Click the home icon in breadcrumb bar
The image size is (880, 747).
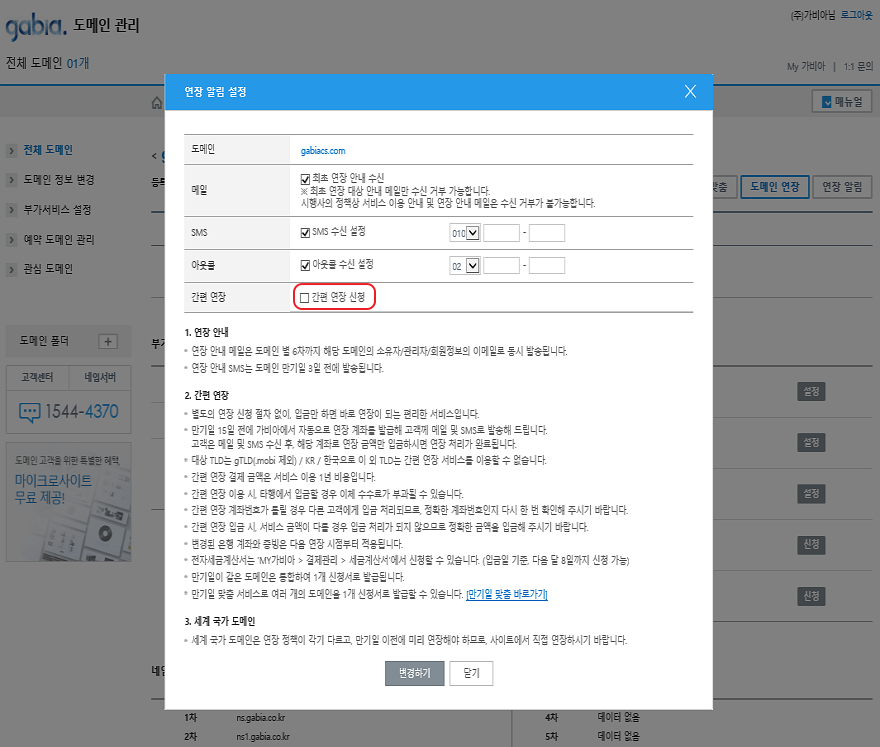click(x=157, y=103)
